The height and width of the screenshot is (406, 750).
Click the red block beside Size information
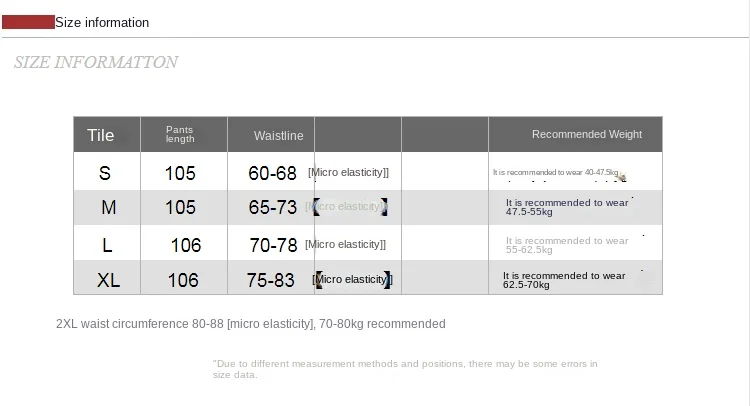[28, 22]
